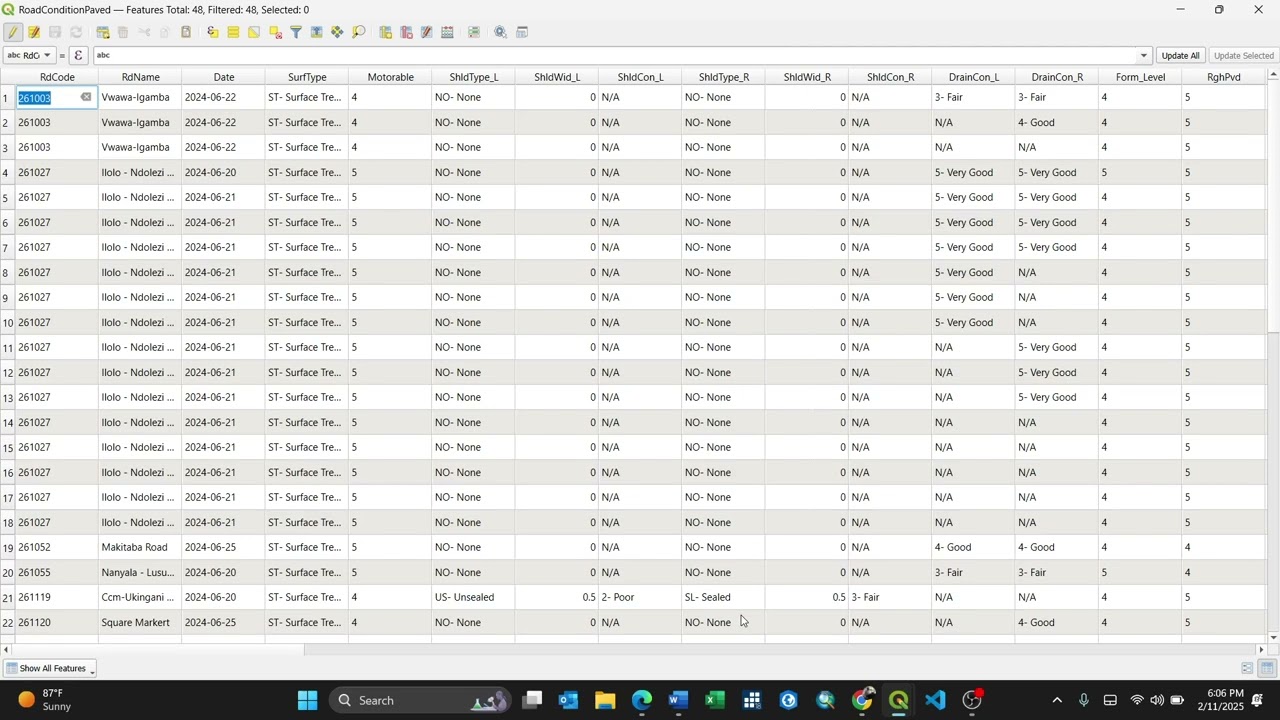Show hidden system tray icons chevron
Image resolution: width=1280 pixels, height=720 pixels.
coord(1057,700)
